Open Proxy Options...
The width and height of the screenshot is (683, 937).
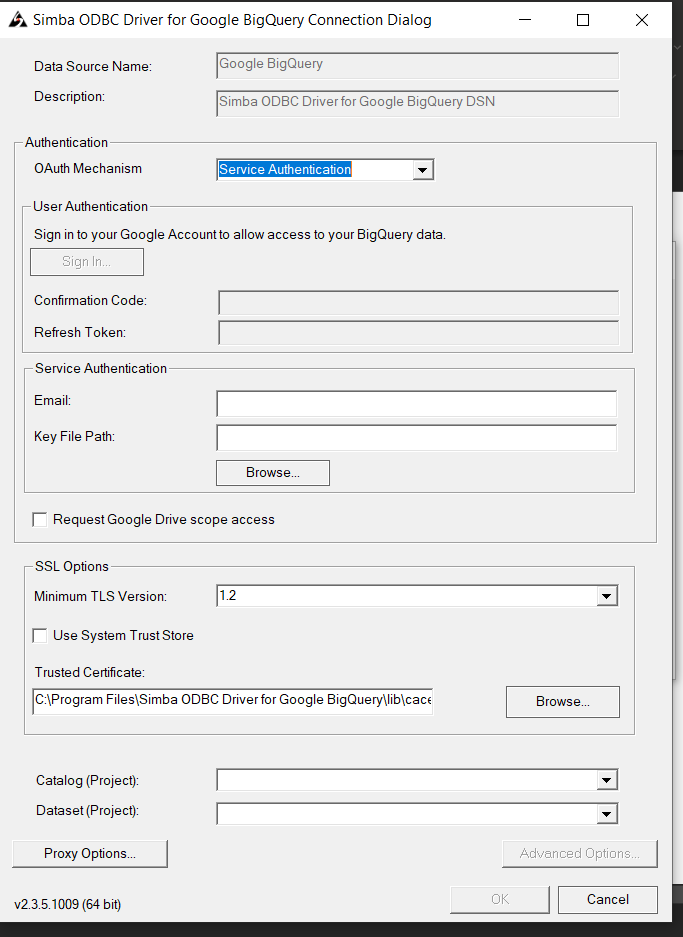(x=90, y=853)
